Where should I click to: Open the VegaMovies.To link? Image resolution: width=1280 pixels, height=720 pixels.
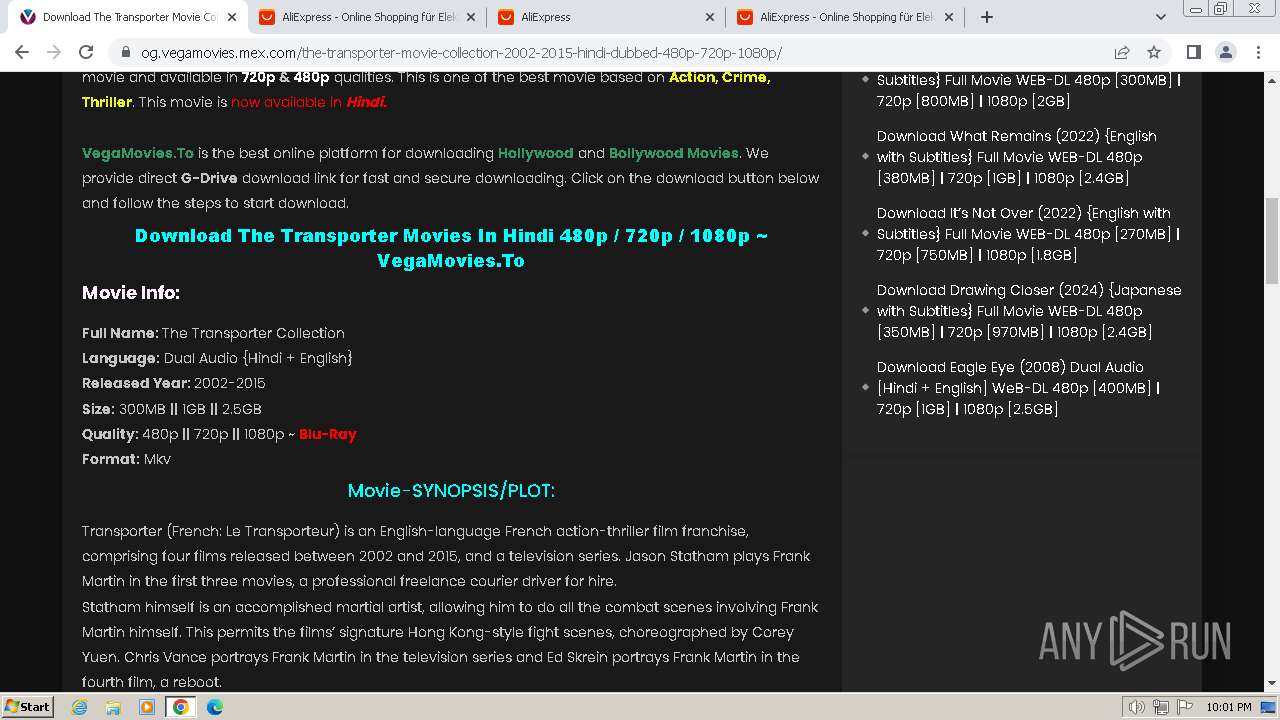[x=138, y=153]
